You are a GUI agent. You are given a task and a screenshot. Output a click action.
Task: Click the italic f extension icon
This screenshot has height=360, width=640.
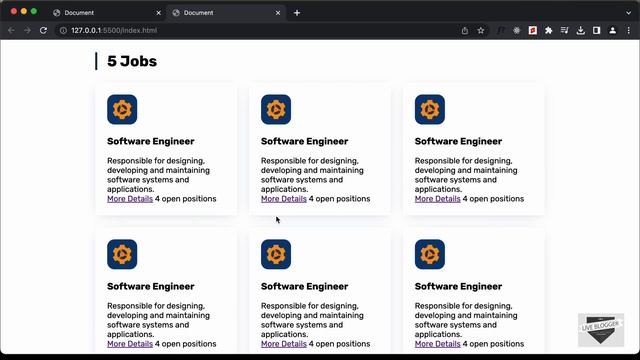(501, 31)
